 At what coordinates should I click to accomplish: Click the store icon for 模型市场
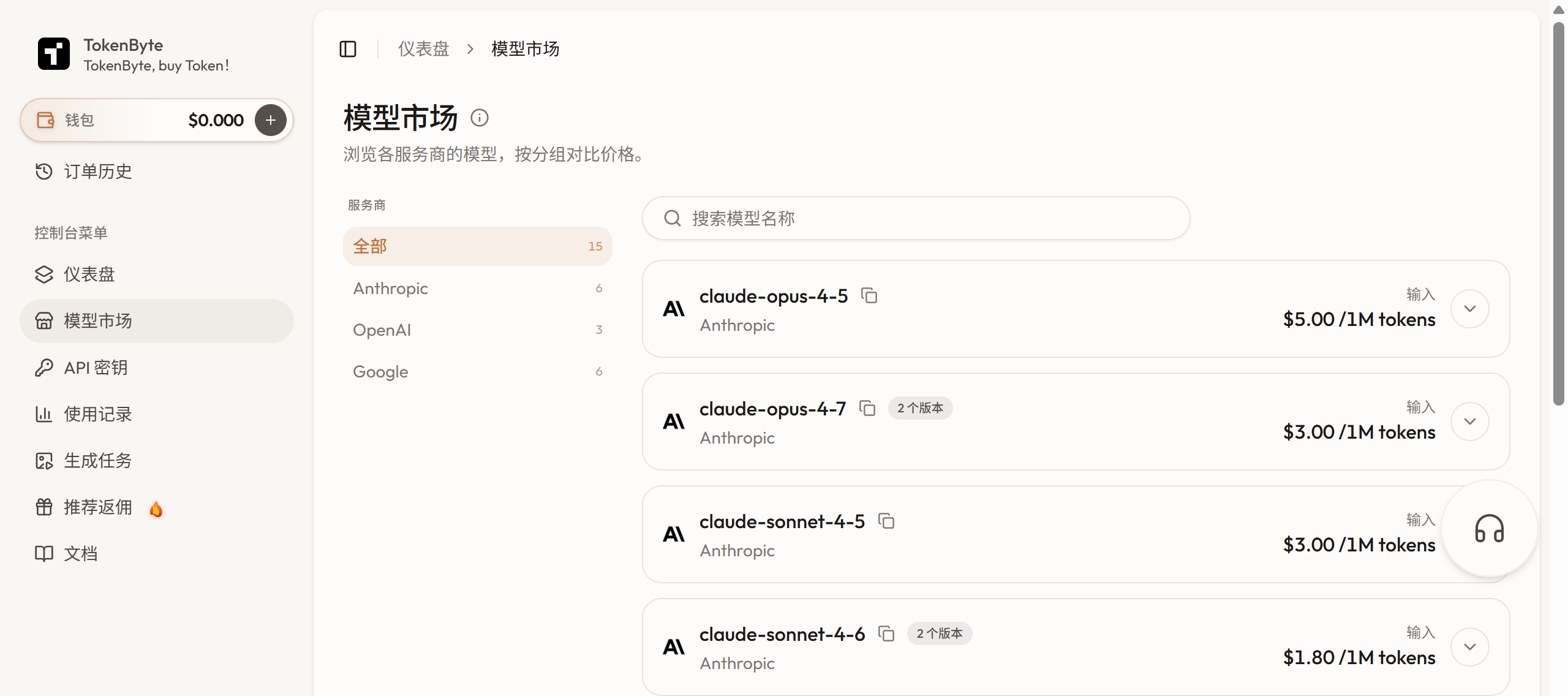pyautogui.click(x=44, y=321)
